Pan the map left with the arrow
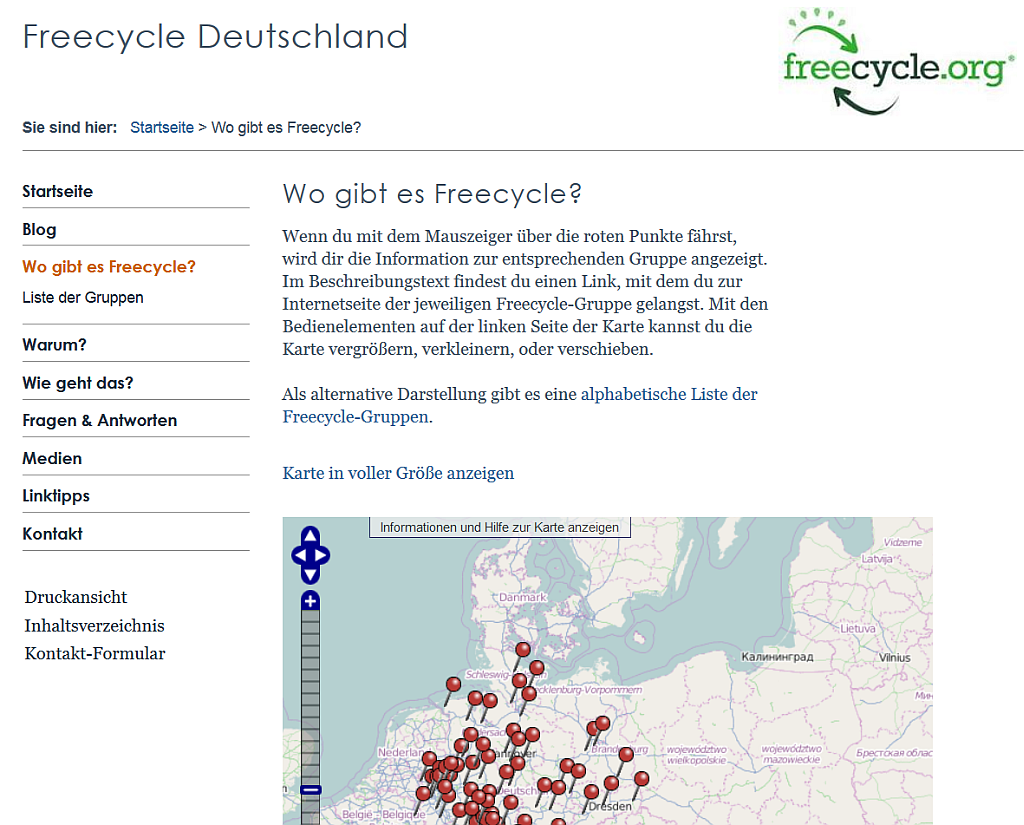 point(298,555)
